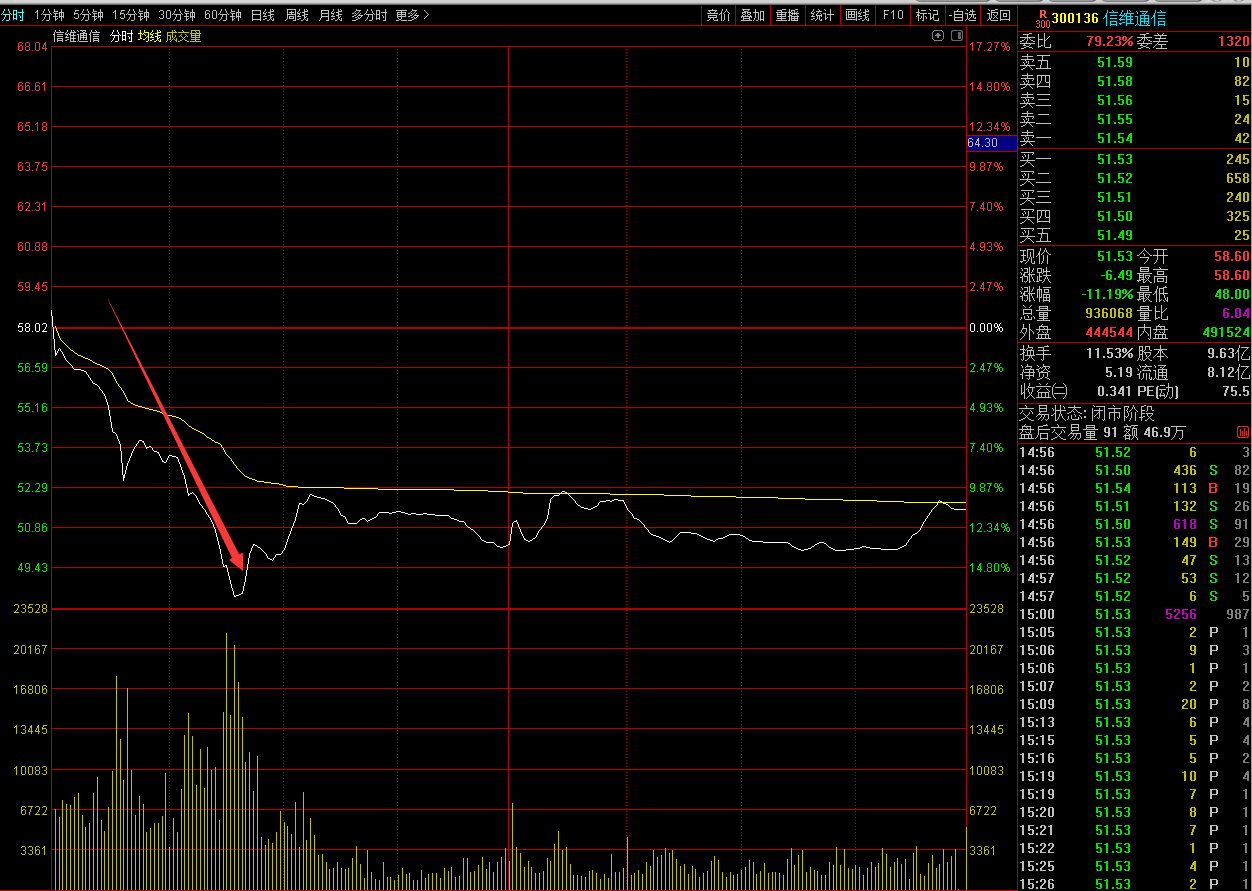This screenshot has width=1252, height=891.
Task: Open the 月线 monthly chart tab
Action: coord(331,15)
